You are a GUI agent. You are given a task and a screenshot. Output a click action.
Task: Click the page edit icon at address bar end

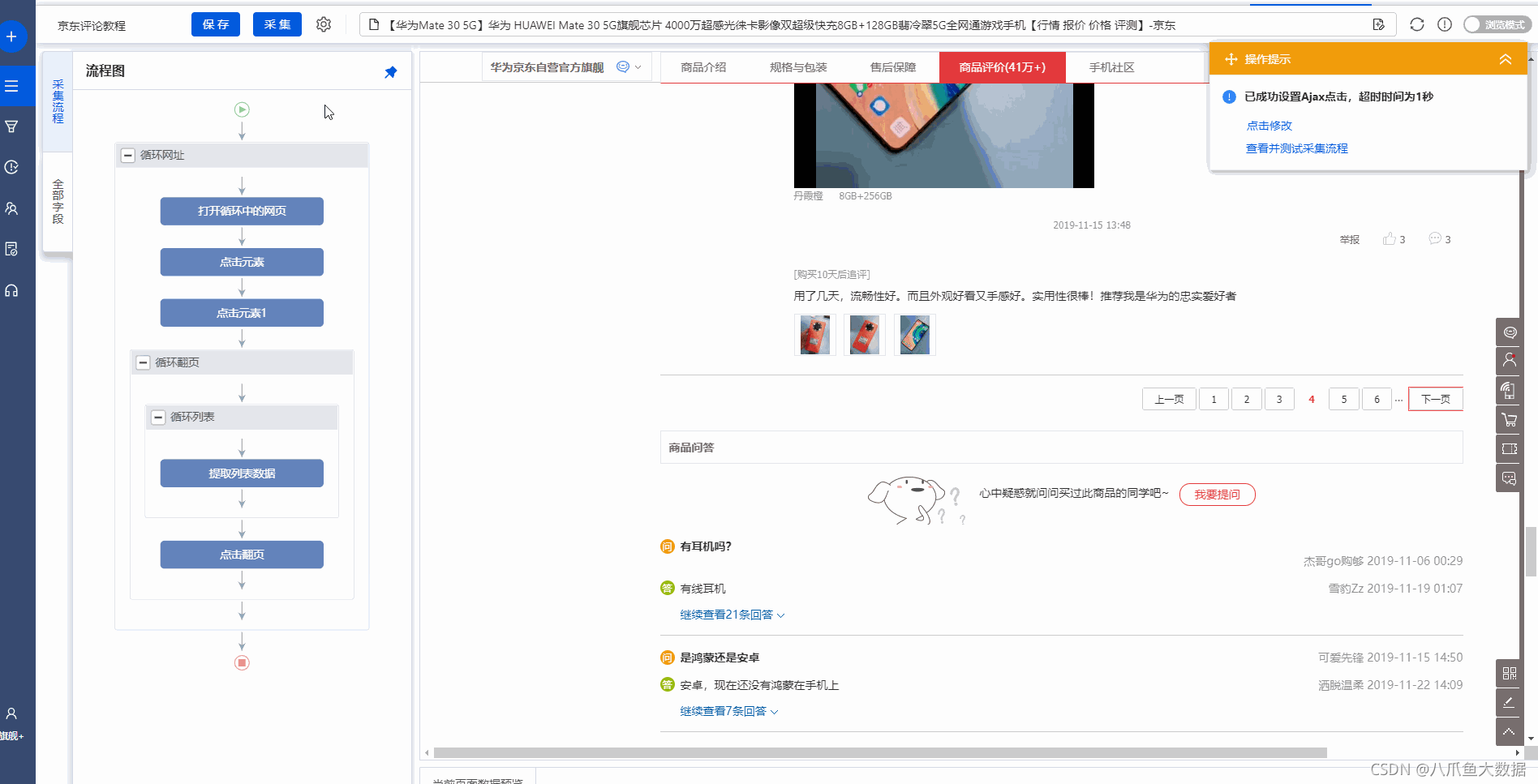(1378, 24)
